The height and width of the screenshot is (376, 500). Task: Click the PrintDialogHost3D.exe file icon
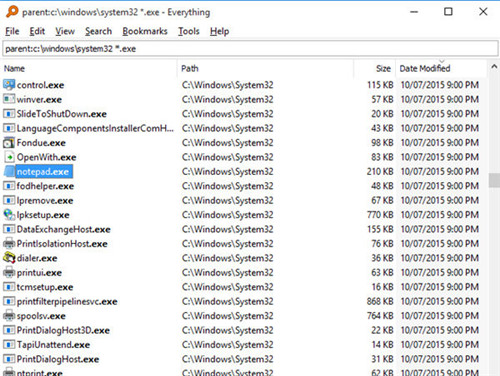click(x=9, y=330)
